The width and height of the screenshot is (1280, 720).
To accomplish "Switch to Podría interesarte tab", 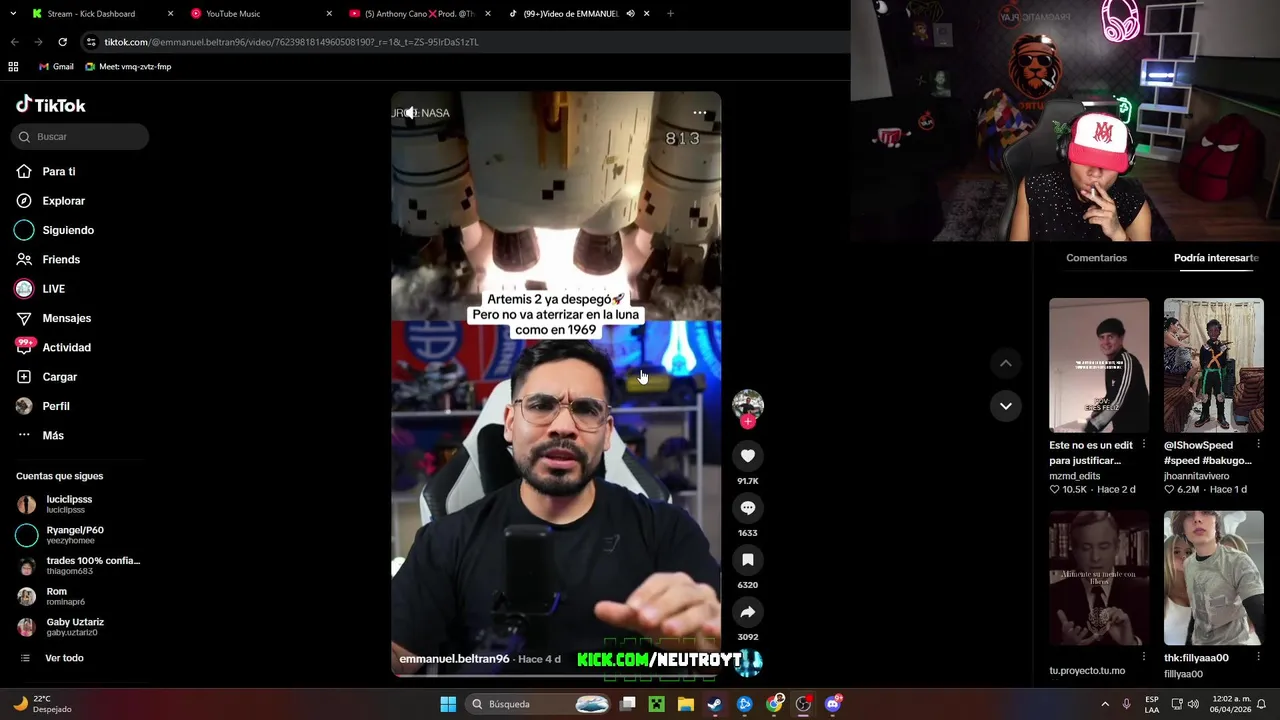I will pyautogui.click(x=1216, y=258).
